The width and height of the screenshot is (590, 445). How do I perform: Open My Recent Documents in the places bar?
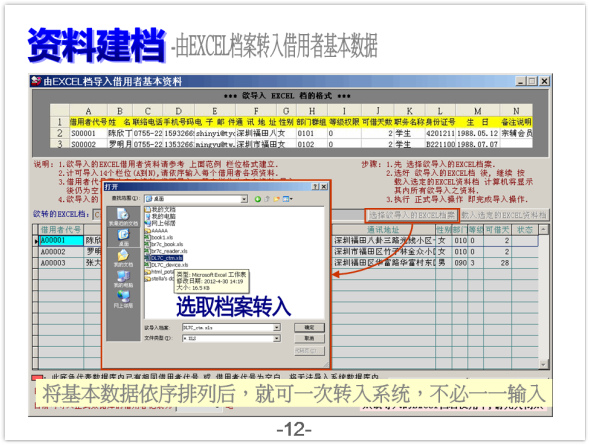click(123, 217)
